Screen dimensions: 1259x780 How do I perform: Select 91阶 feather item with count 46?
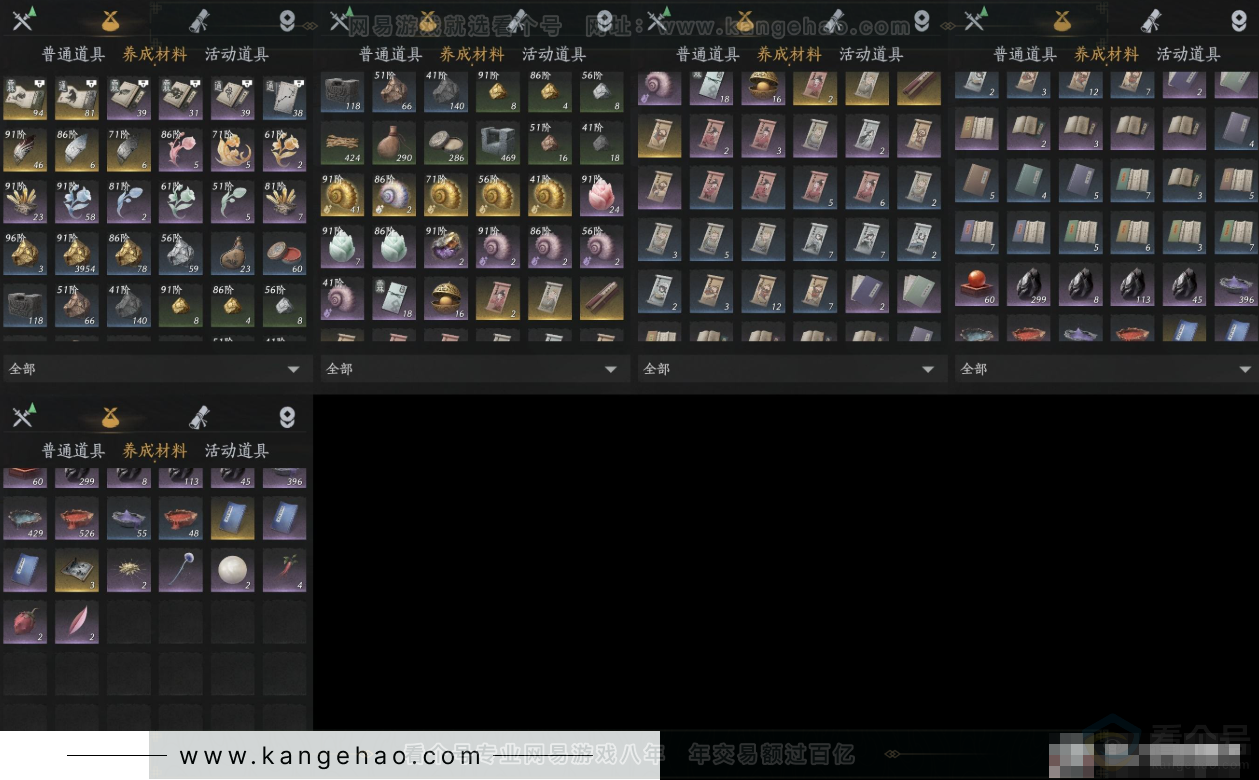coord(25,150)
